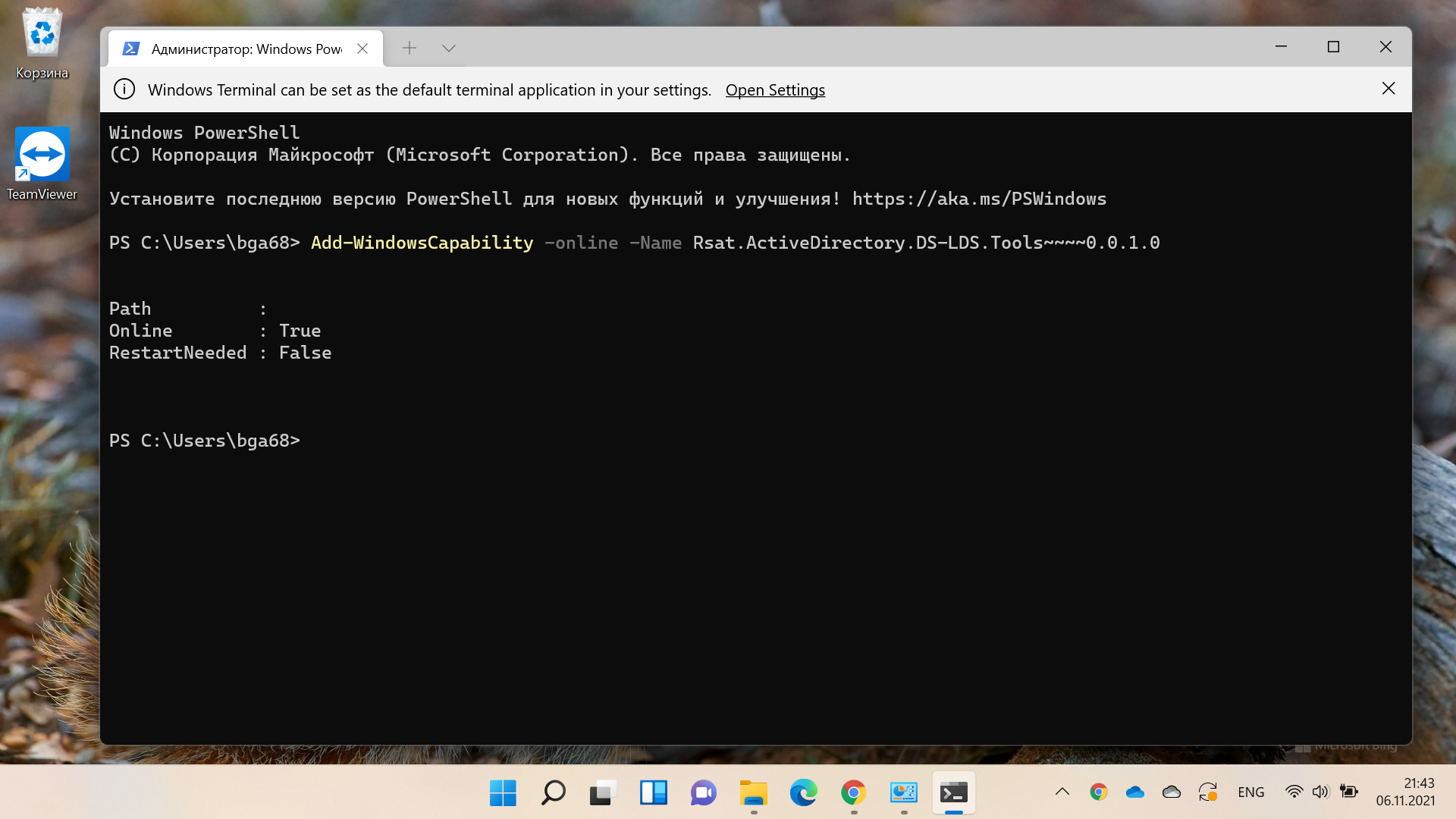Click the Add-WindowsCapability command text
1456x819 pixels.
pyautogui.click(x=422, y=243)
